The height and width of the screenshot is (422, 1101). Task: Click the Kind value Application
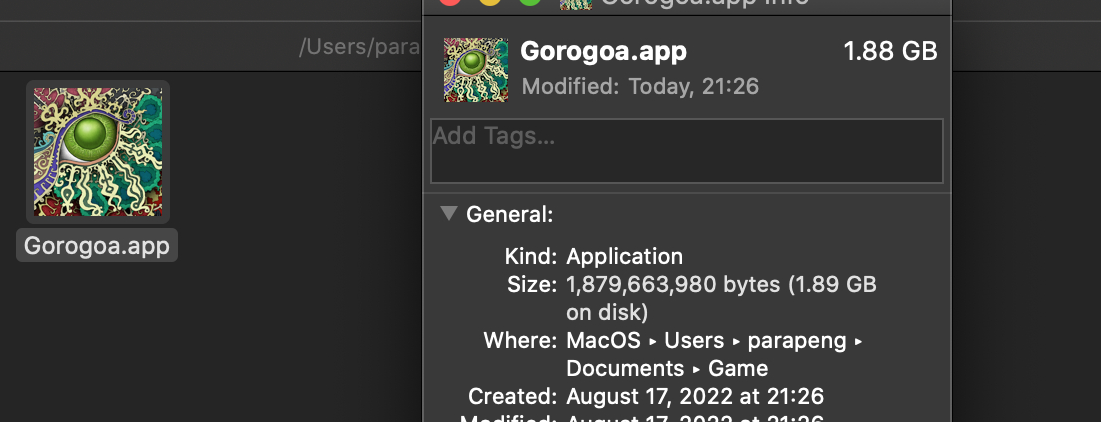pyautogui.click(x=624, y=256)
